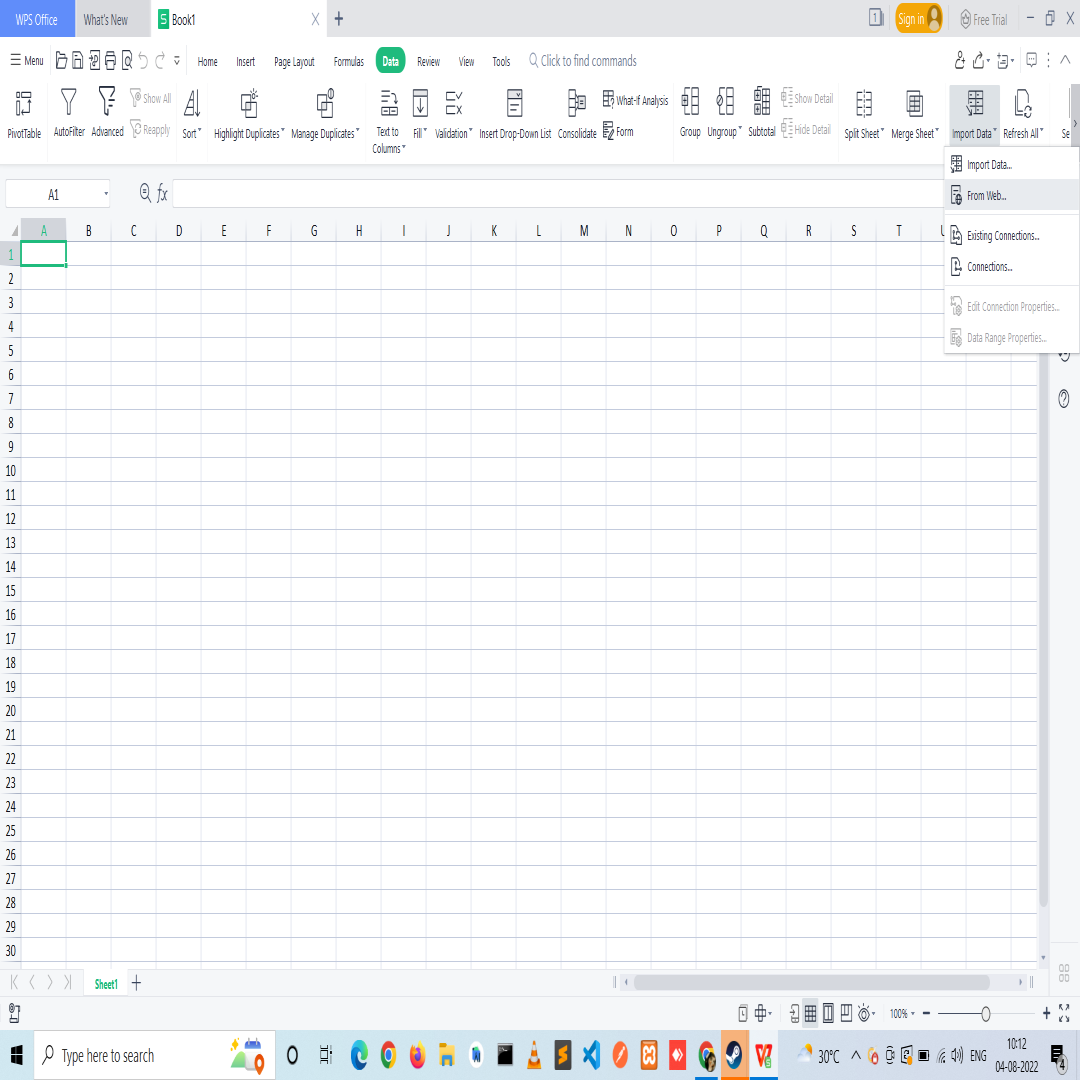Click the Insert Drop-Down List icon
The width and height of the screenshot is (1080, 1080).
(x=515, y=103)
